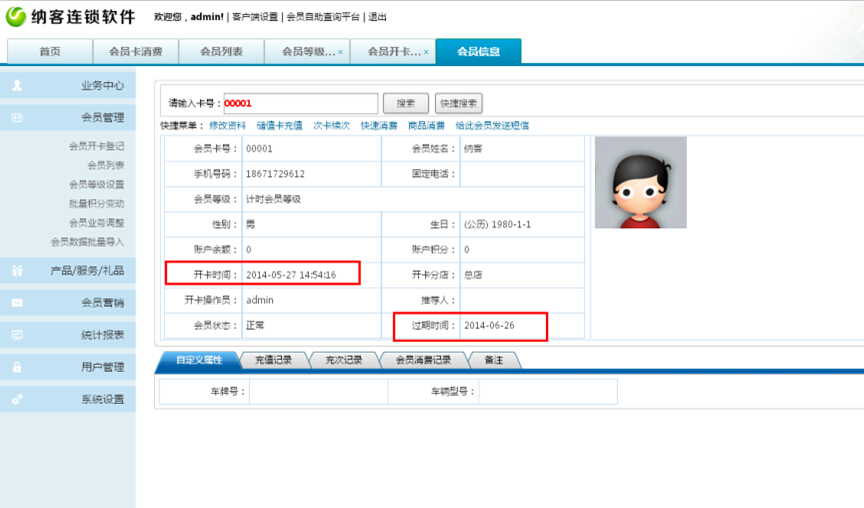The image size is (864, 508).
Task: Click the green 纳客 logo icon
Action: pos(17,17)
